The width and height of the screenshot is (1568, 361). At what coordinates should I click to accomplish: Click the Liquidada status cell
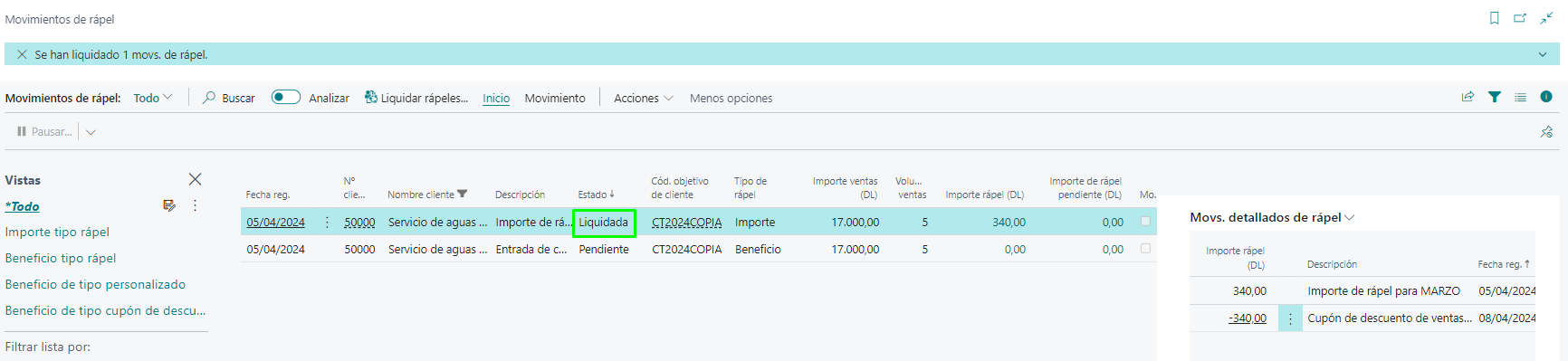click(x=604, y=223)
